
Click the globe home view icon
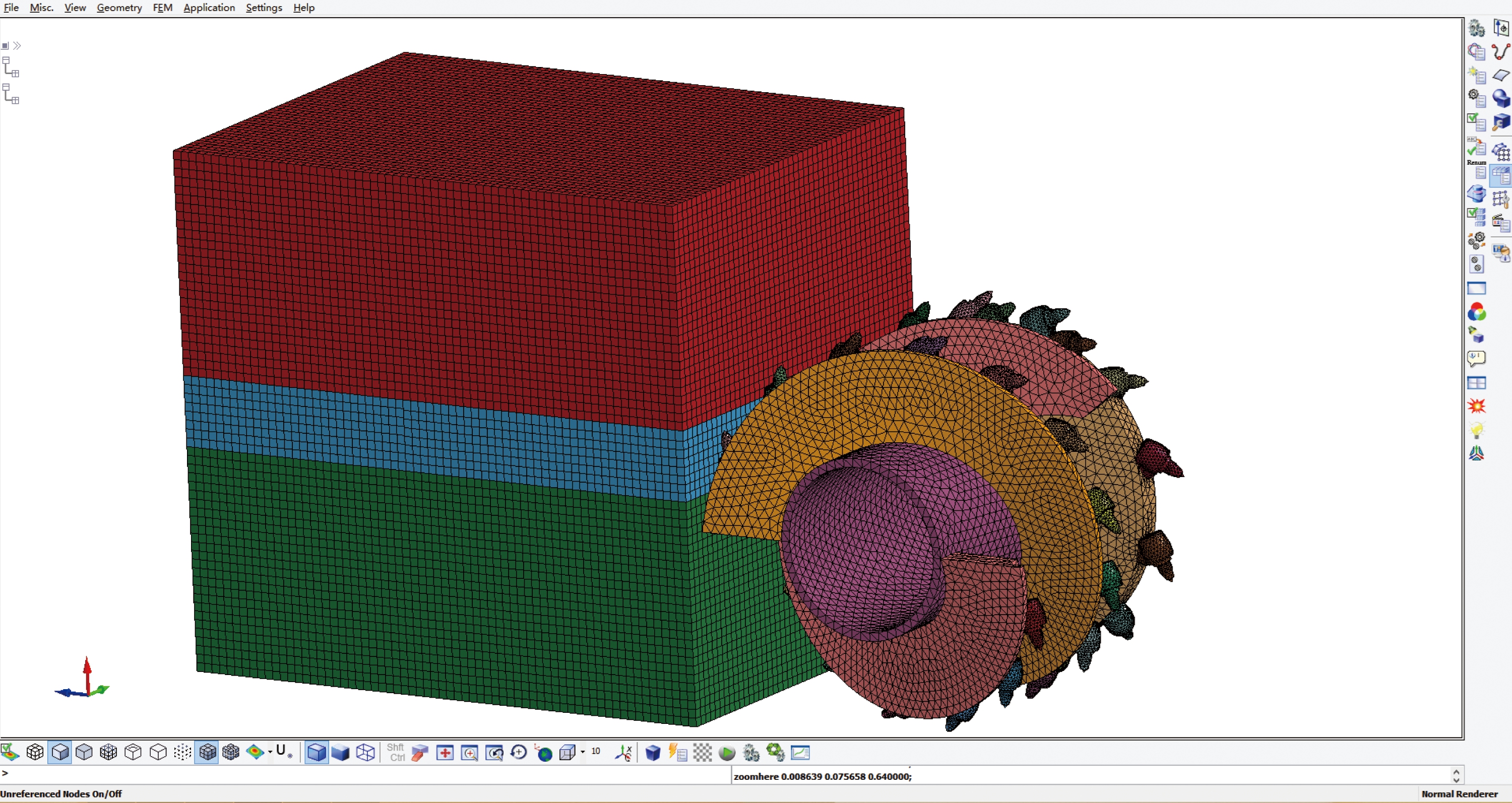point(543,753)
